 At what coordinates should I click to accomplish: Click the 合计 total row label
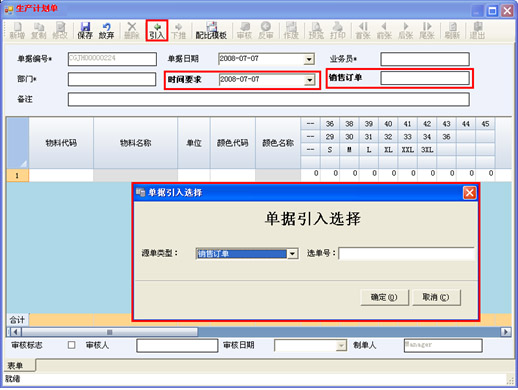tap(17, 320)
